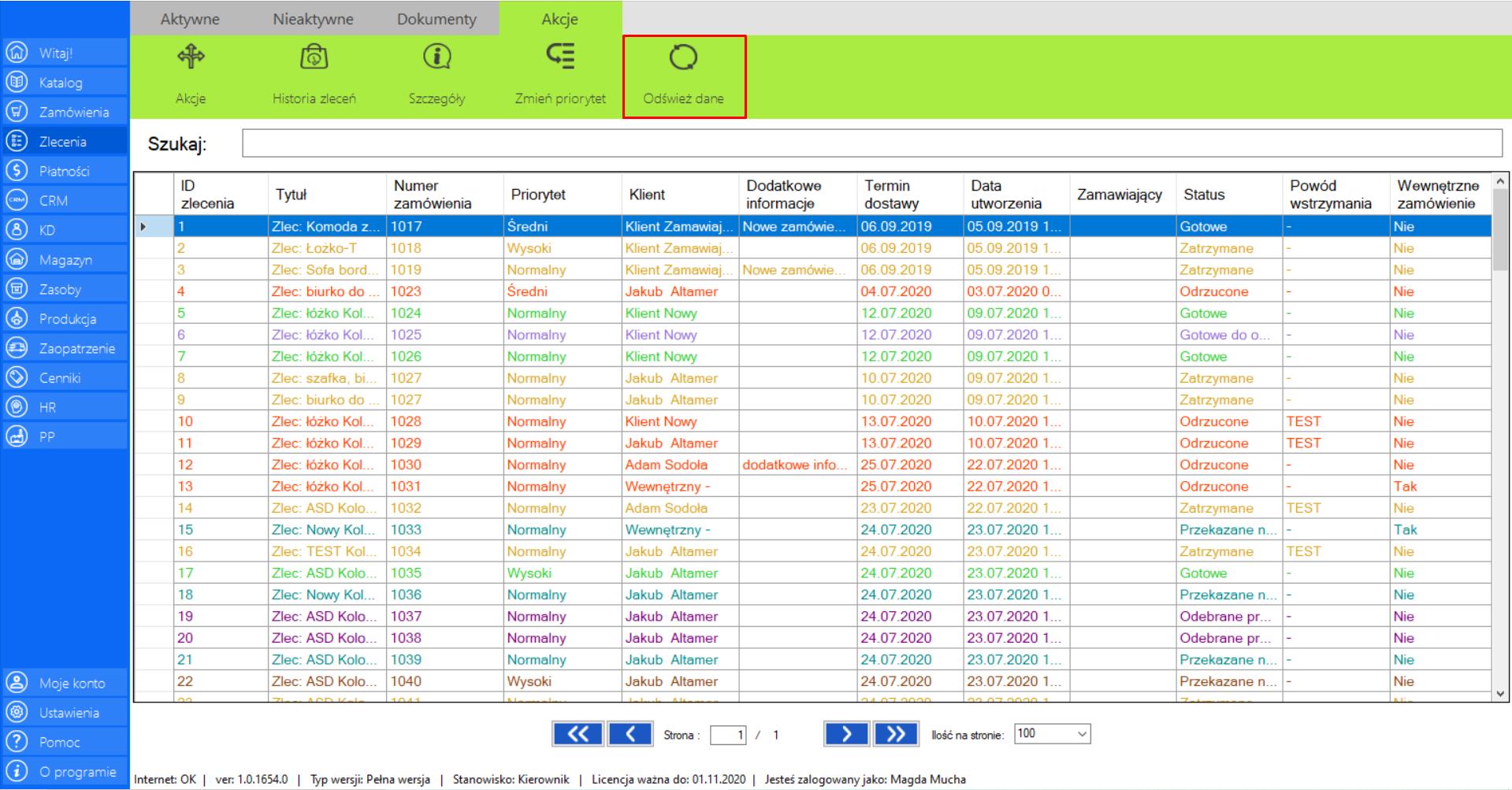This screenshot has height=790, width=1512.
Task: Sort by Tytuł column header
Action: 327,195
